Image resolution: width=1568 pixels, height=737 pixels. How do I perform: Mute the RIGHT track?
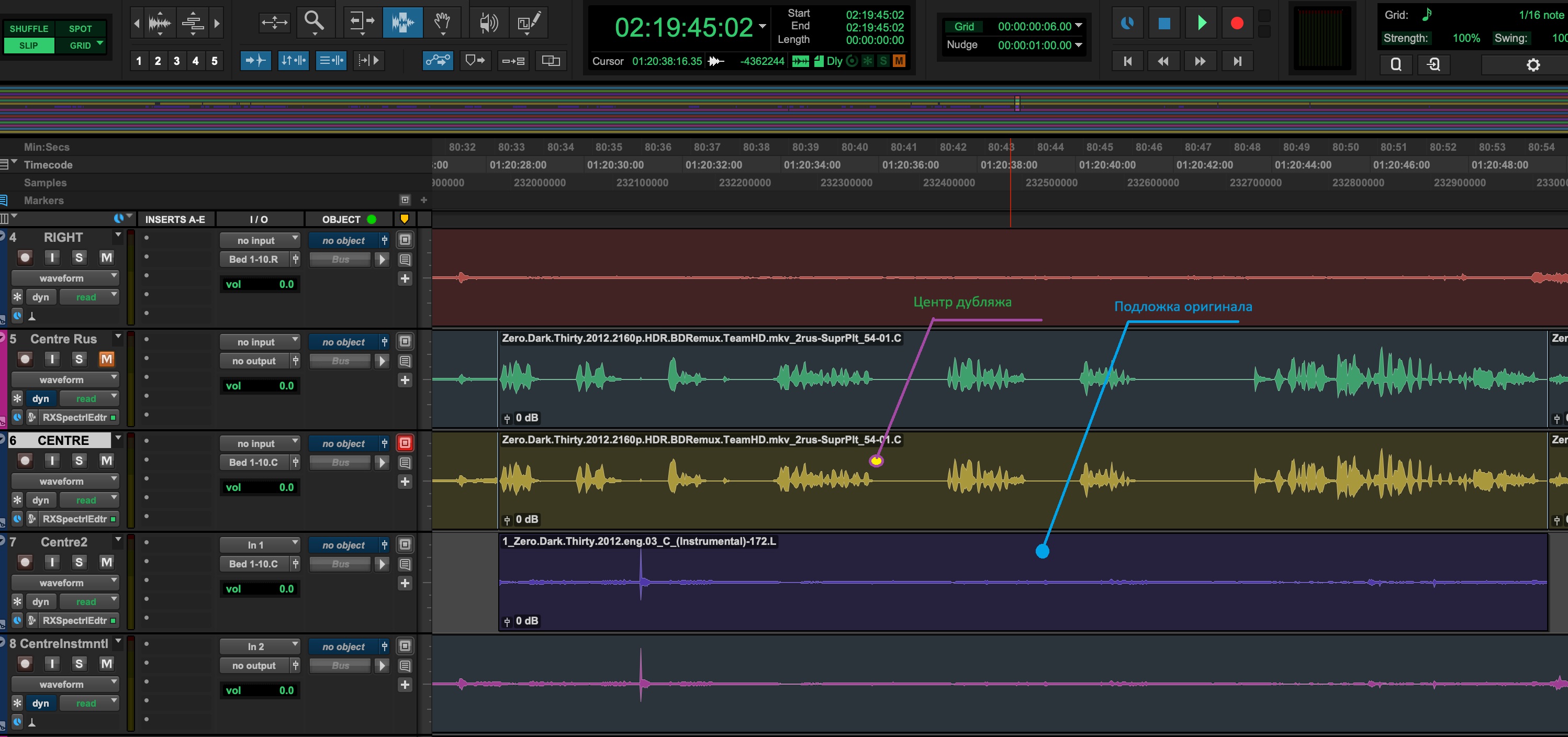[107, 258]
